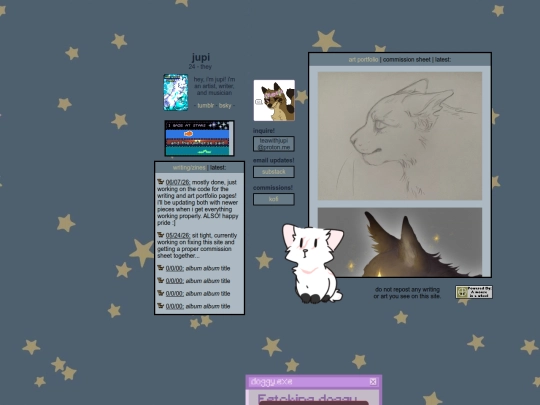Open the art portfolio link
This screenshot has width=540, height=405.
click(x=363, y=60)
